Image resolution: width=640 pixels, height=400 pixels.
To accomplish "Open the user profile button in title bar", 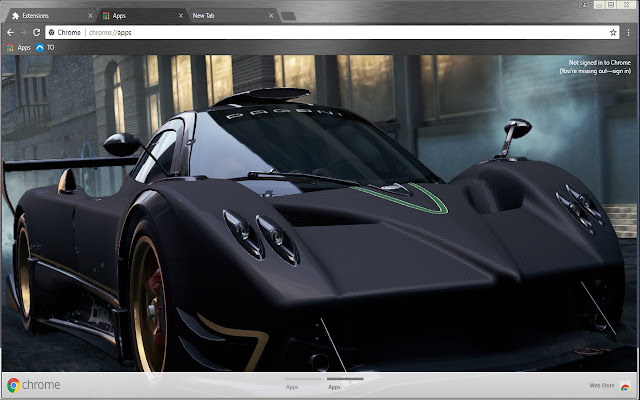I will (584, 4).
